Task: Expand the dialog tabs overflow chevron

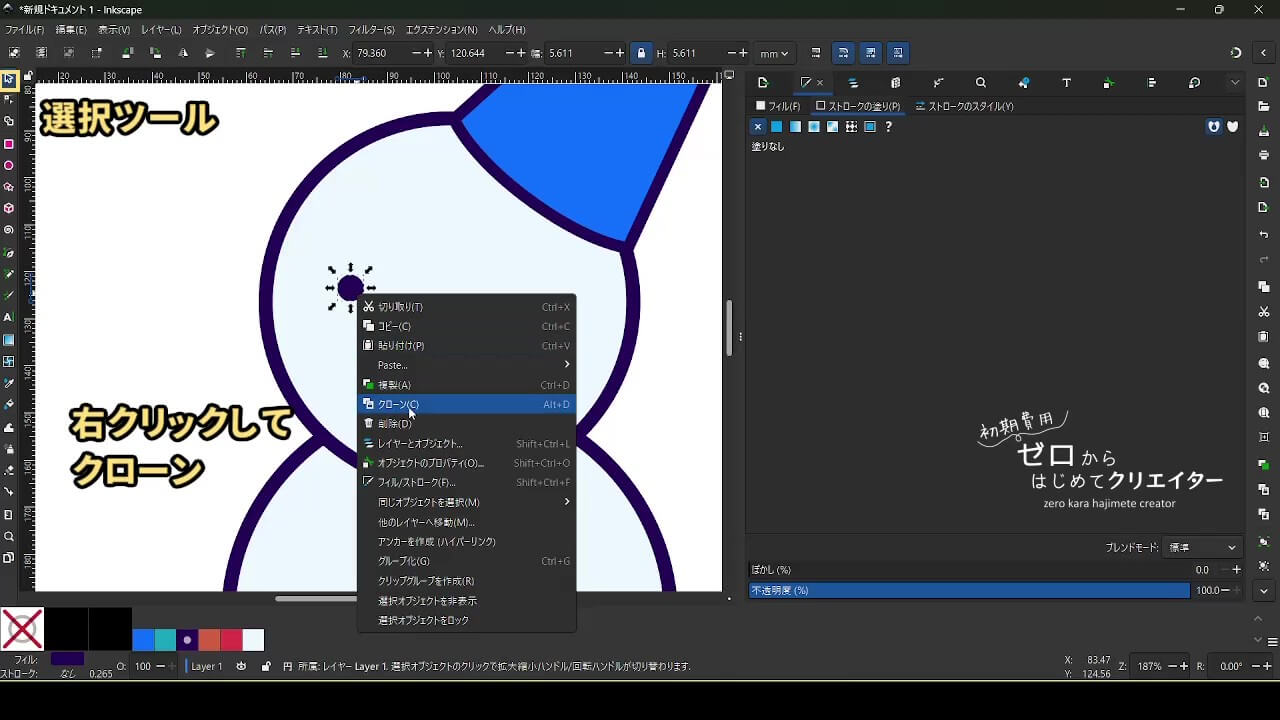Action: click(1235, 83)
